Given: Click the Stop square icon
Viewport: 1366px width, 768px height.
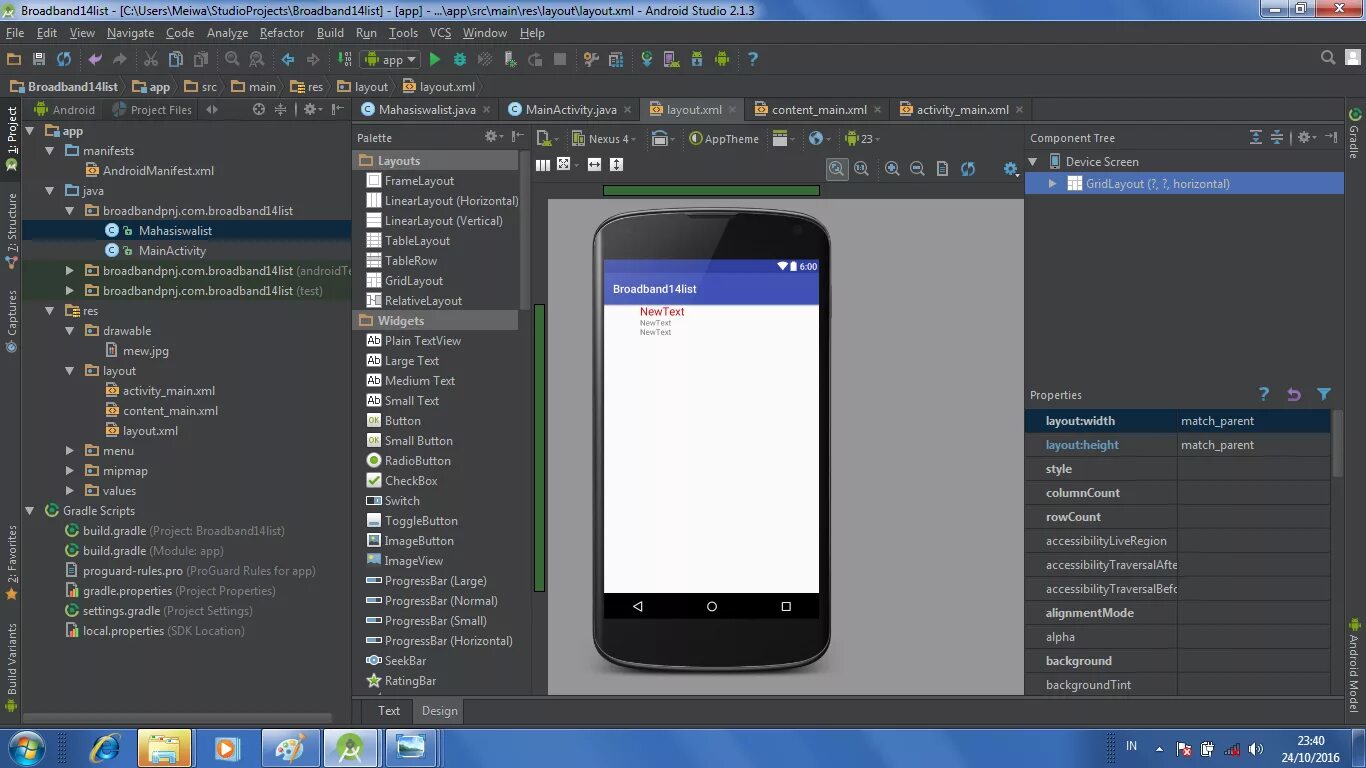Looking at the screenshot, I should point(560,59).
